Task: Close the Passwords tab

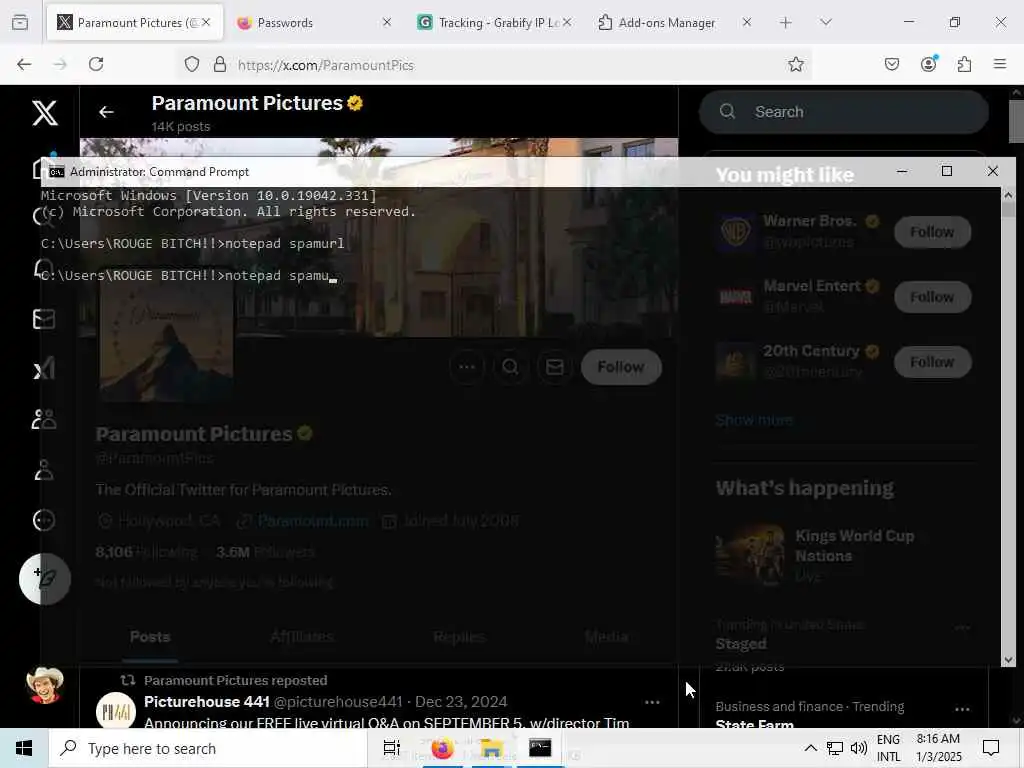Action: click(387, 22)
